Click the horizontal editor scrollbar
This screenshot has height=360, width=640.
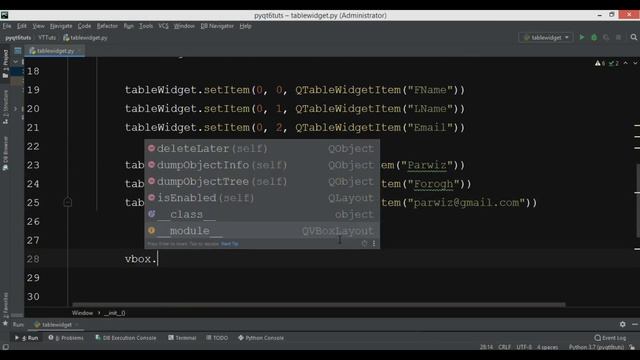click(319, 304)
